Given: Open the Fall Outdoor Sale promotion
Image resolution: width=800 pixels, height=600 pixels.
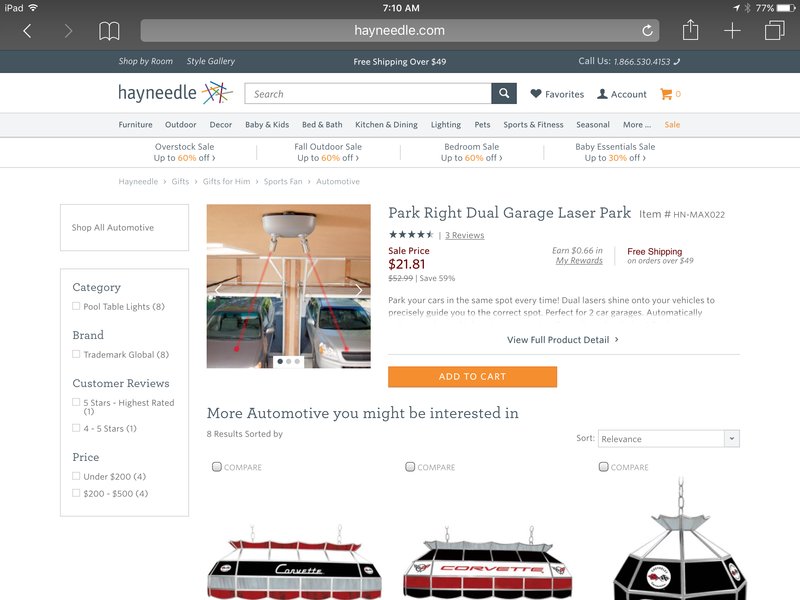Looking at the screenshot, I should pyautogui.click(x=328, y=152).
